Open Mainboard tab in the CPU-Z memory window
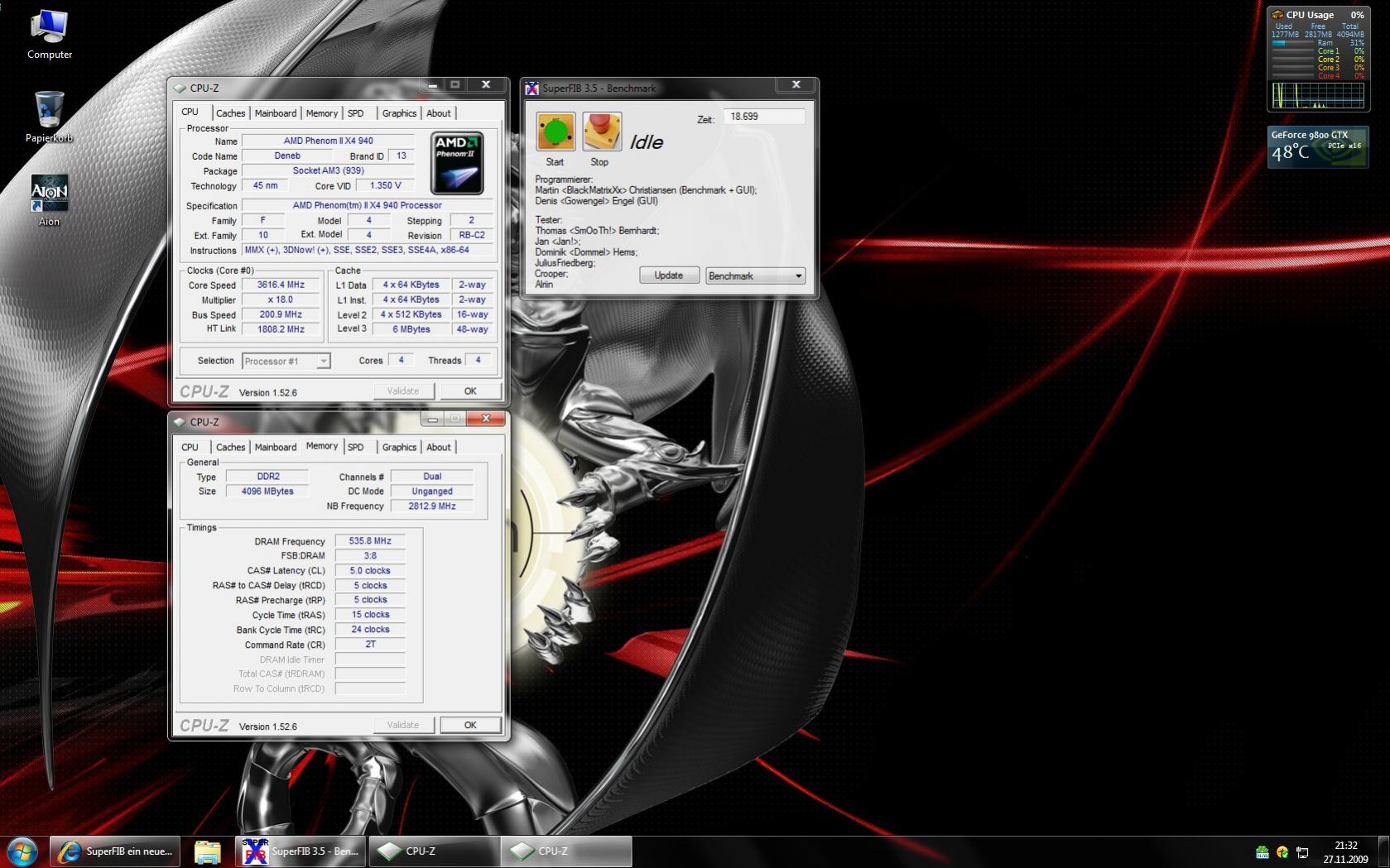 tap(276, 447)
